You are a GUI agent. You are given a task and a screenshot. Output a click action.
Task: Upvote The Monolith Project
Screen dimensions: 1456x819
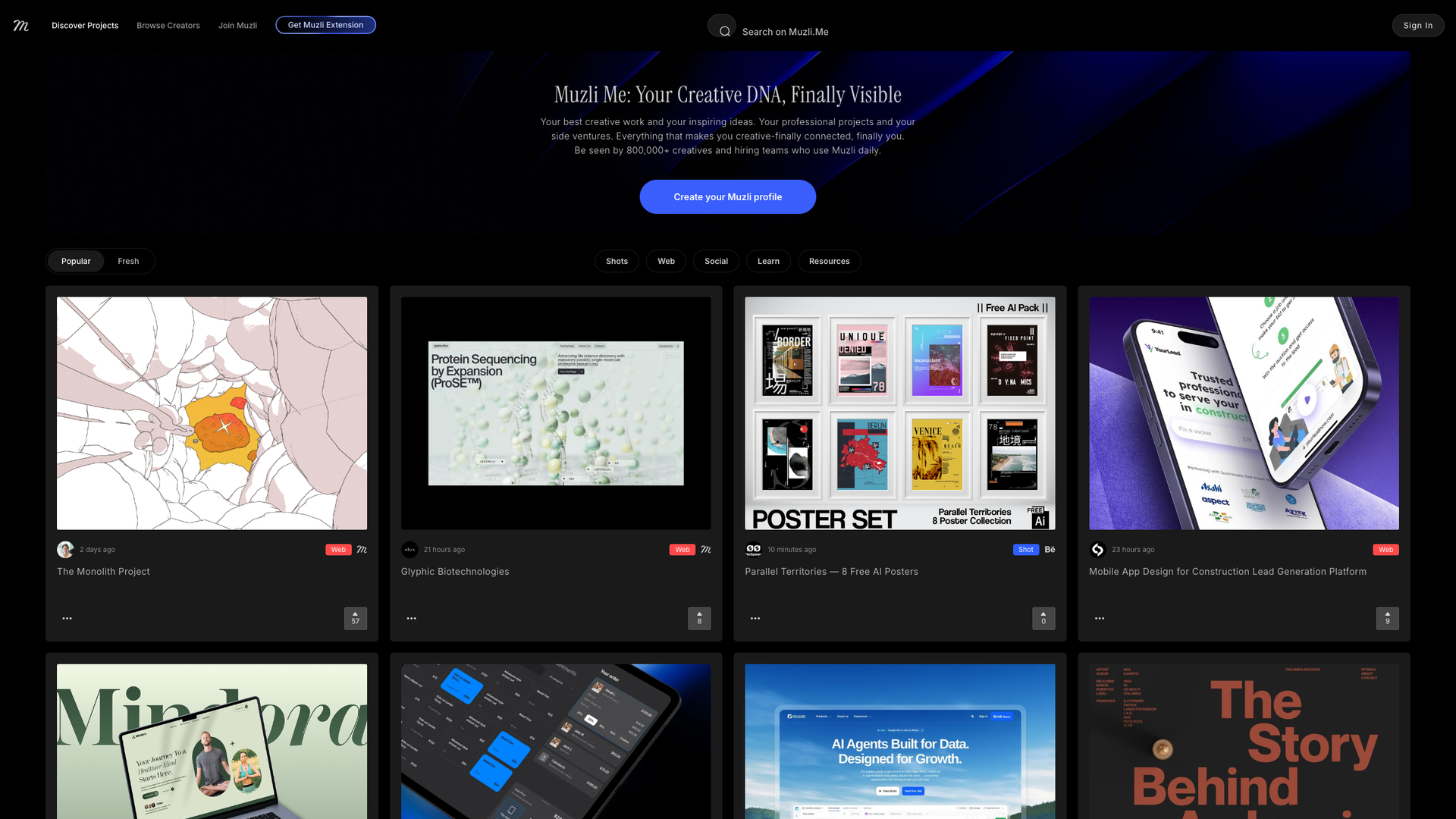pos(355,618)
